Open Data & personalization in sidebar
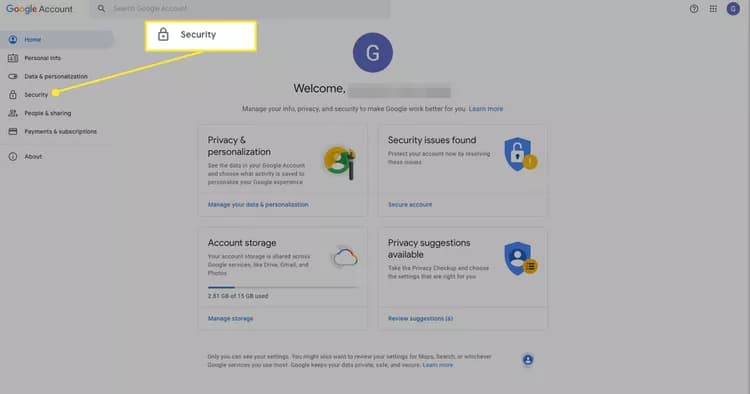Screen dimensions: 750x394 click(x=56, y=77)
